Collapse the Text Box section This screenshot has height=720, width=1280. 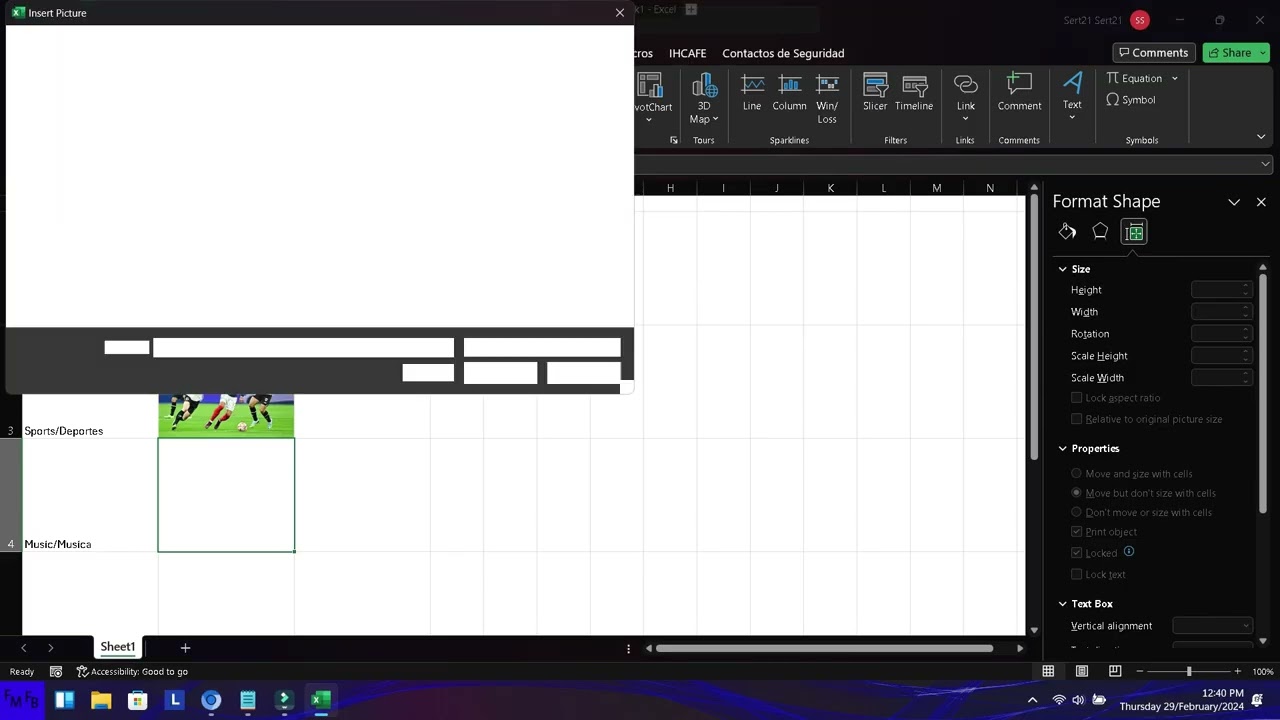pos(1062,604)
